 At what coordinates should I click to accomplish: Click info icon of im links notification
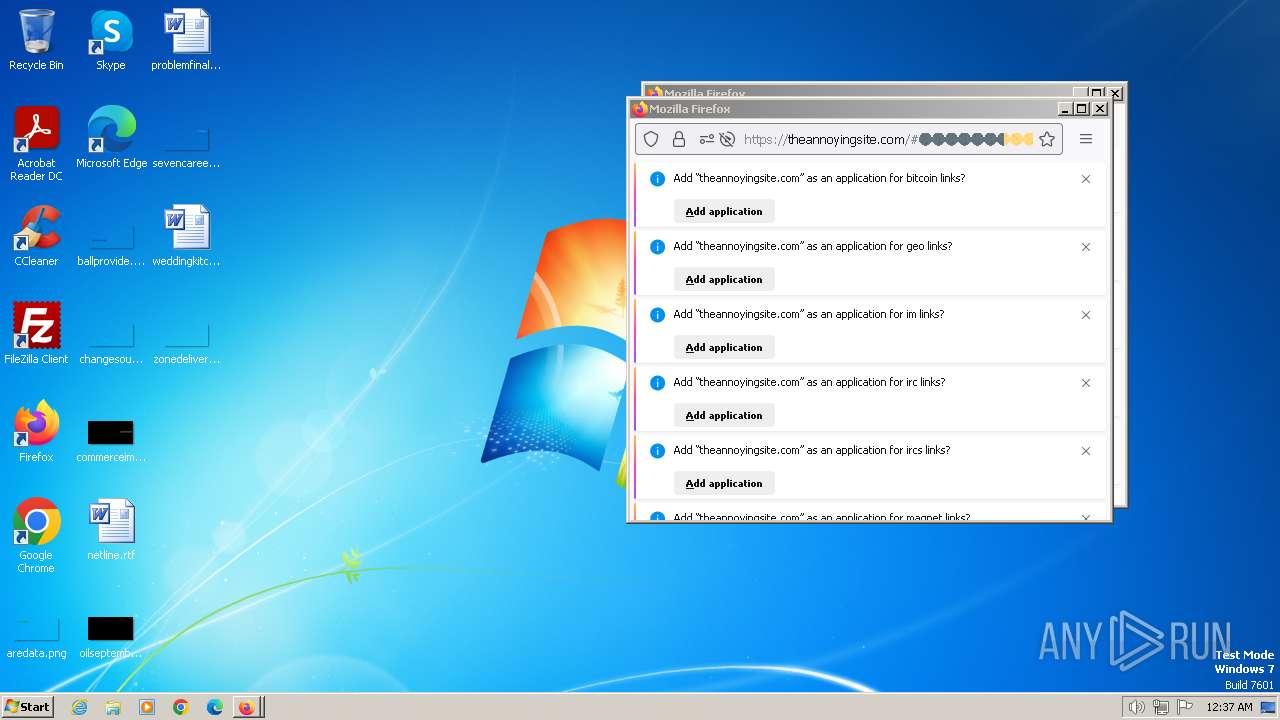click(x=657, y=315)
